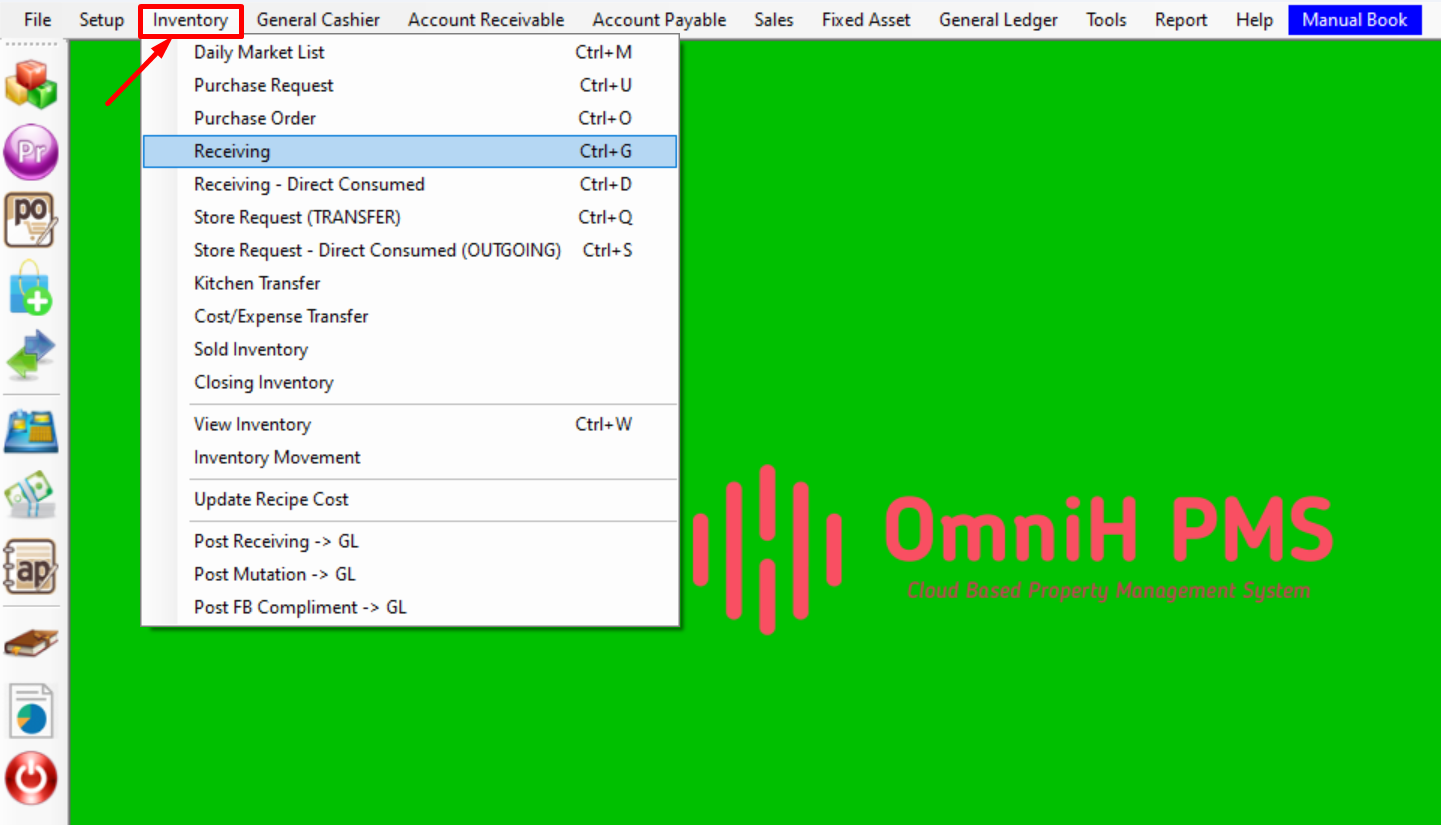The height and width of the screenshot is (825, 1441).
Task: Close the Inventory menu from the menu bar
Action: (x=190, y=20)
